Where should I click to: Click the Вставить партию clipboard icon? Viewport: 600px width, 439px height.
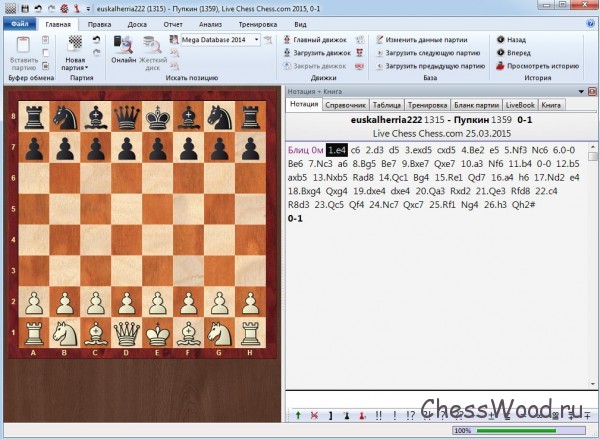pos(23,45)
